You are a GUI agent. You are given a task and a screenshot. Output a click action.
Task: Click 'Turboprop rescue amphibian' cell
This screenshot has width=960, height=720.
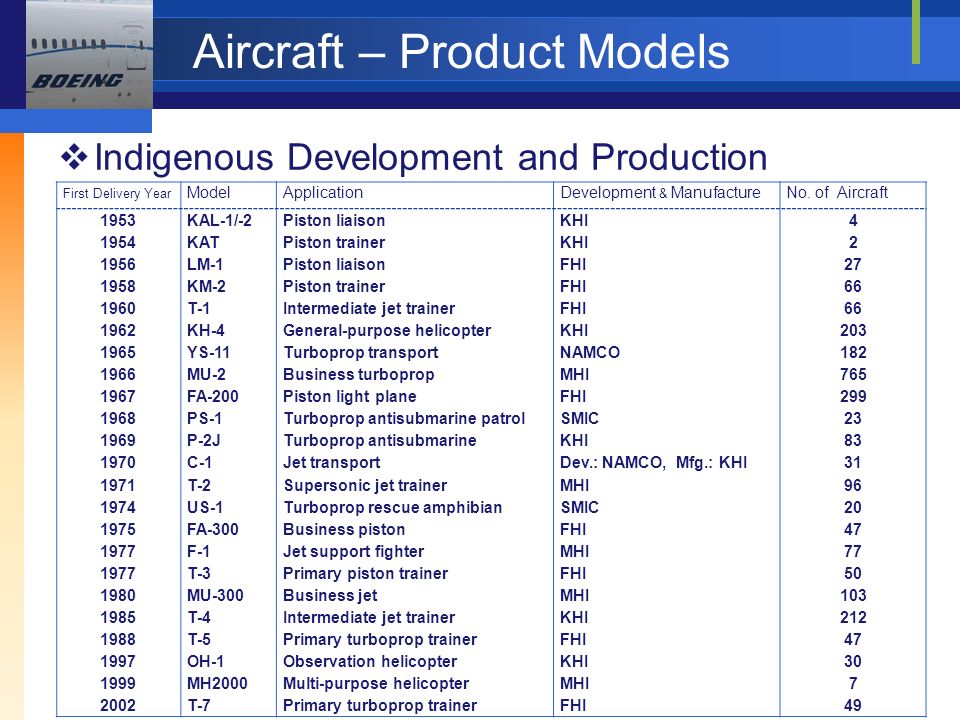392,508
